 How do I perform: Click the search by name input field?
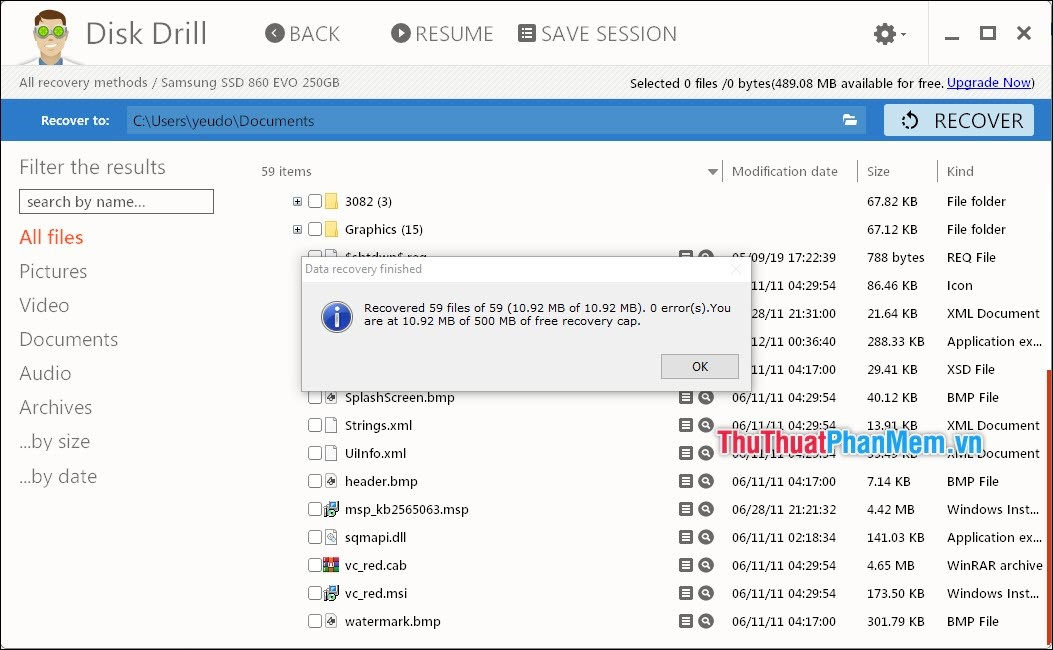(x=116, y=201)
